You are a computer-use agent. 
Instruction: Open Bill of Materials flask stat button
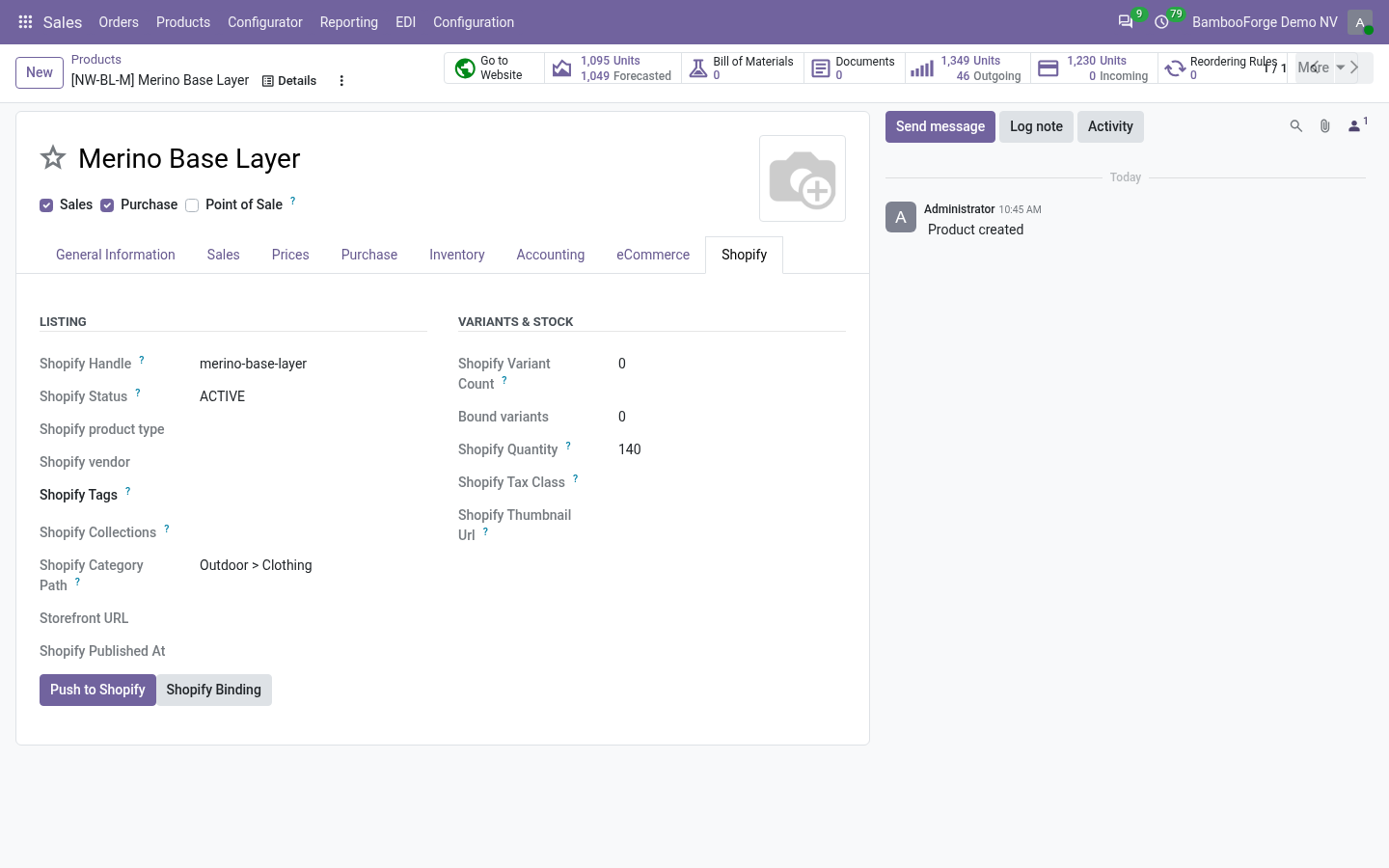coord(743,68)
